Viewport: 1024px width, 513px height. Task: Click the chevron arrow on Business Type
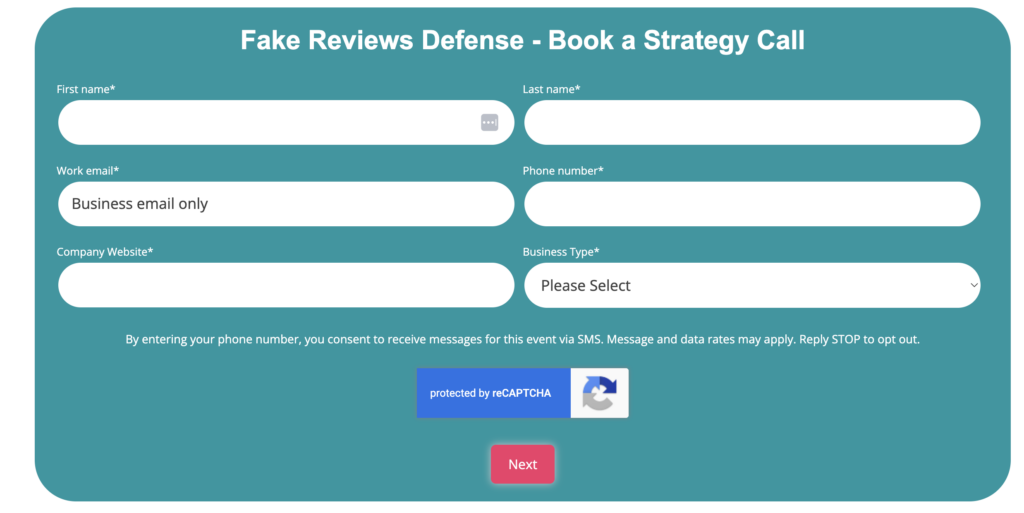973,285
